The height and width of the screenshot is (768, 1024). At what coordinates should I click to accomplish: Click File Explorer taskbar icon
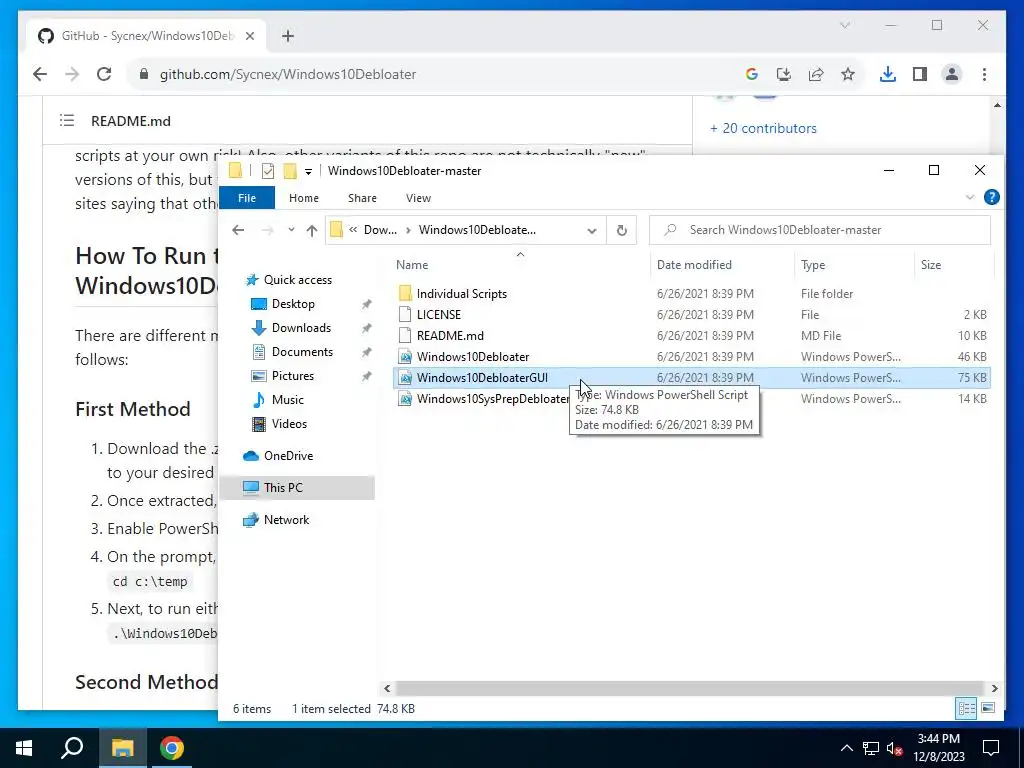tap(122, 748)
